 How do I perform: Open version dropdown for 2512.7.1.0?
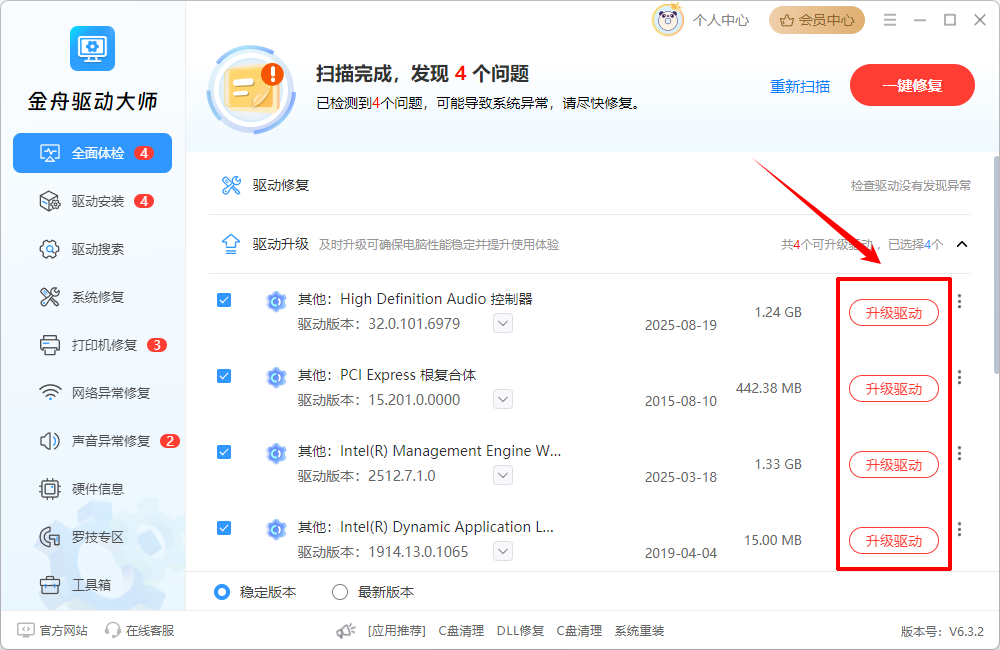tap(503, 475)
